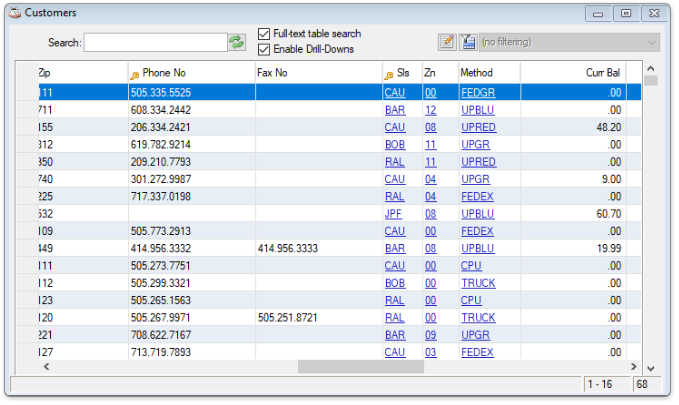The image size is (679, 405).
Task: Open the FEDGR method link in first row
Action: 478,92
